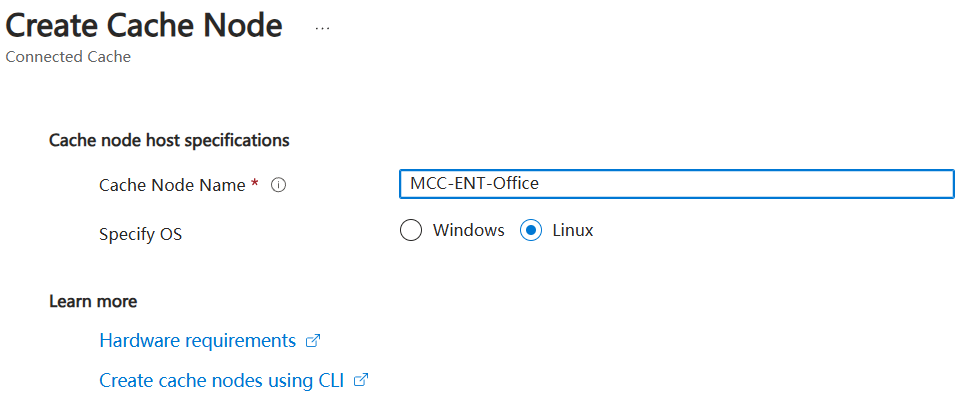Focus the Cache Node Name input field
The width and height of the screenshot is (967, 403).
tap(677, 184)
